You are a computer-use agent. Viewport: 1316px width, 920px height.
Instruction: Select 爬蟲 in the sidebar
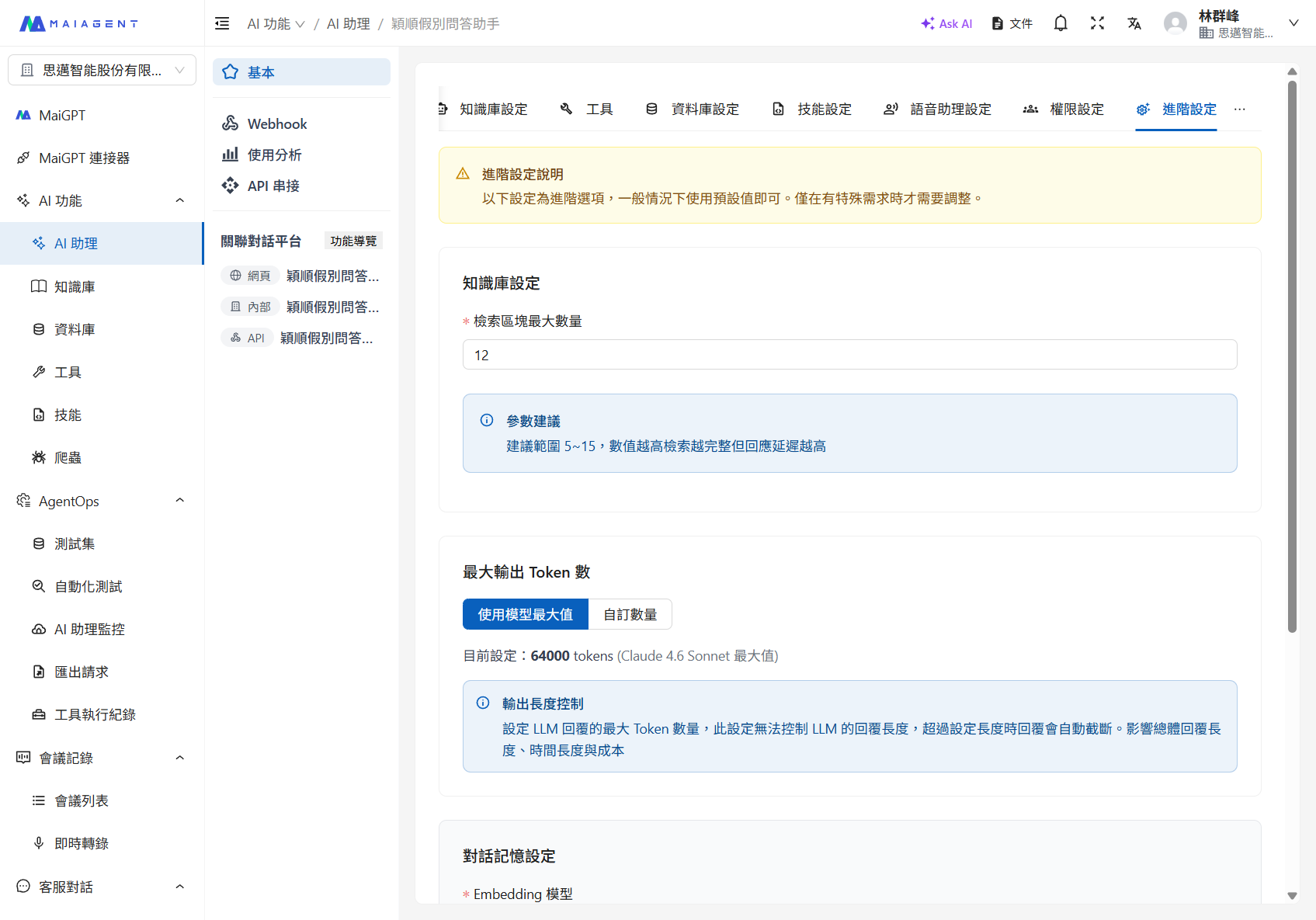pyautogui.click(x=67, y=457)
